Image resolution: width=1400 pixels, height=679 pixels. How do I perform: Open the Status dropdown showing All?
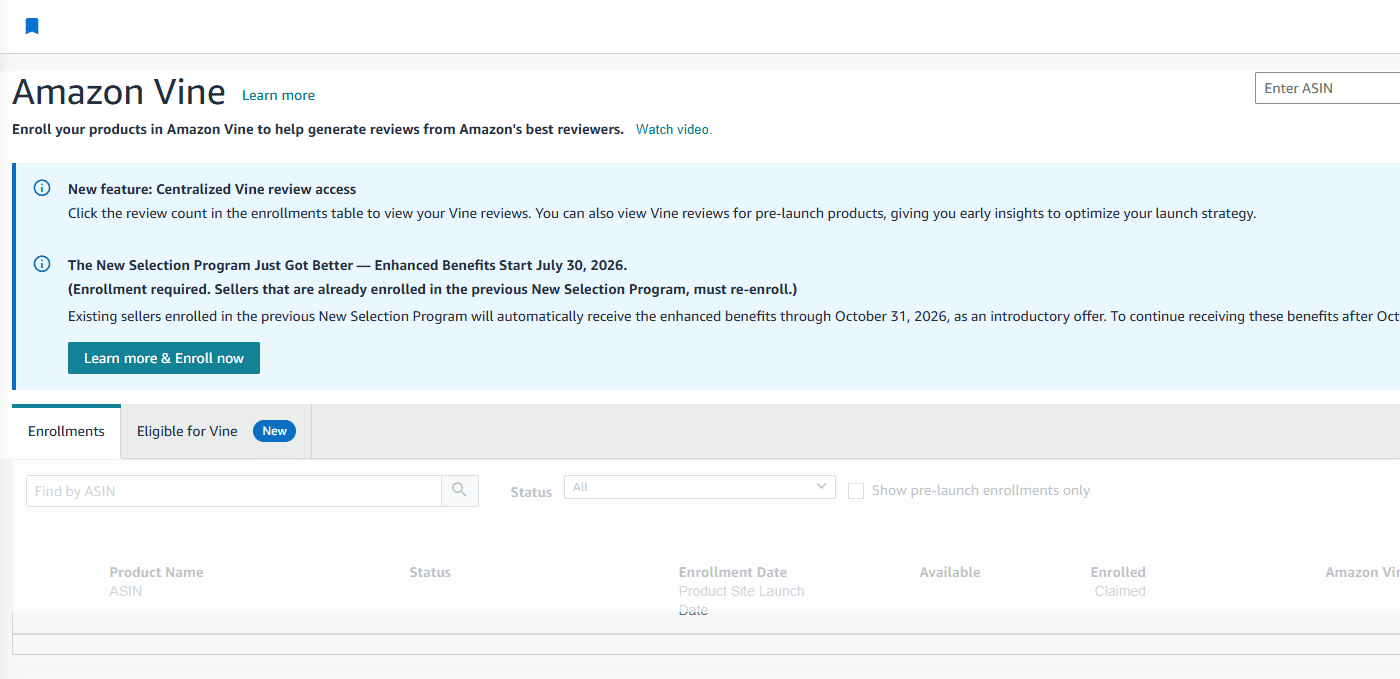click(700, 487)
